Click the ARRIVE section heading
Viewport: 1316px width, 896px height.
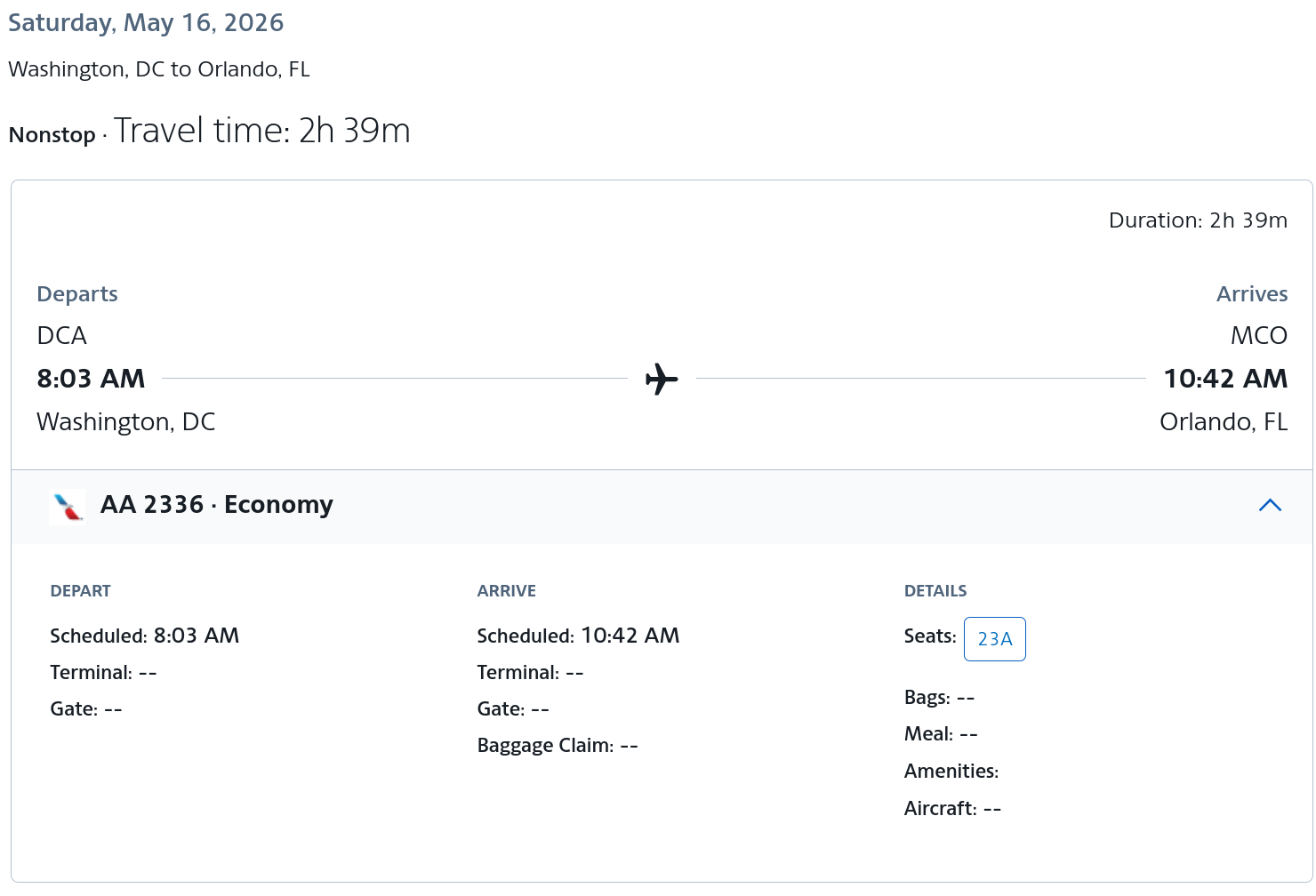tap(506, 591)
